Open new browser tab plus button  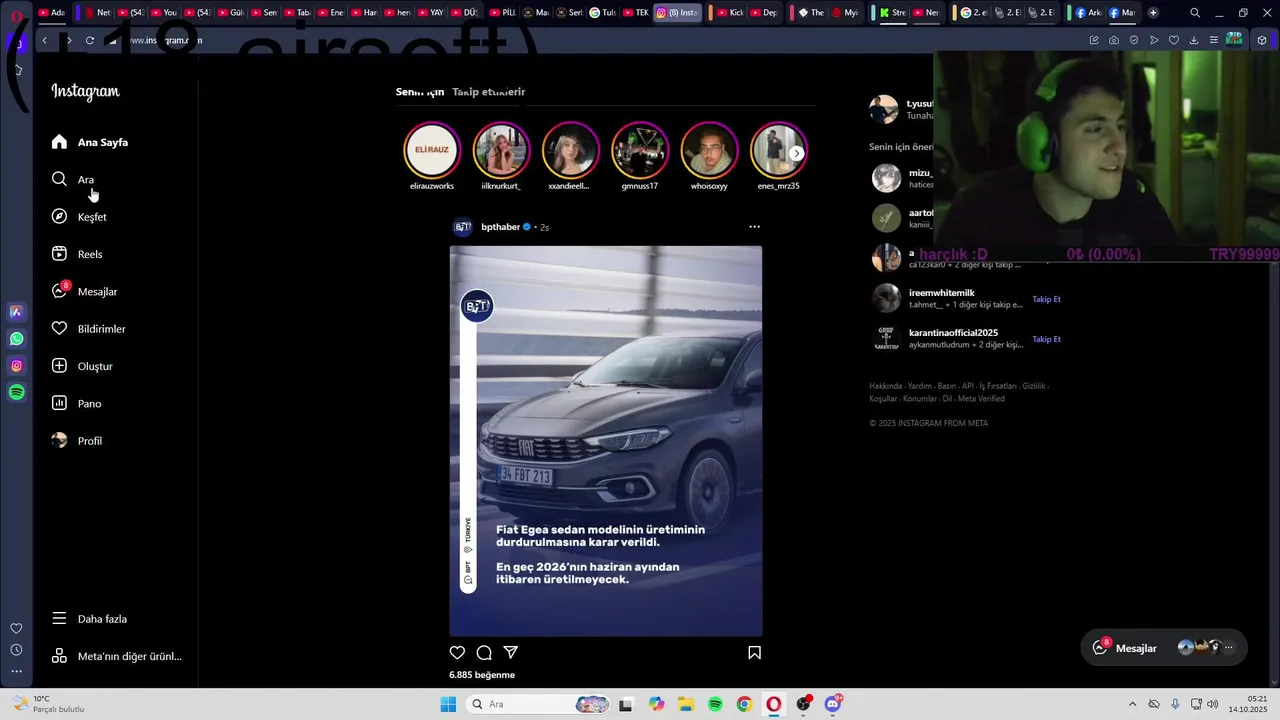tap(1153, 13)
